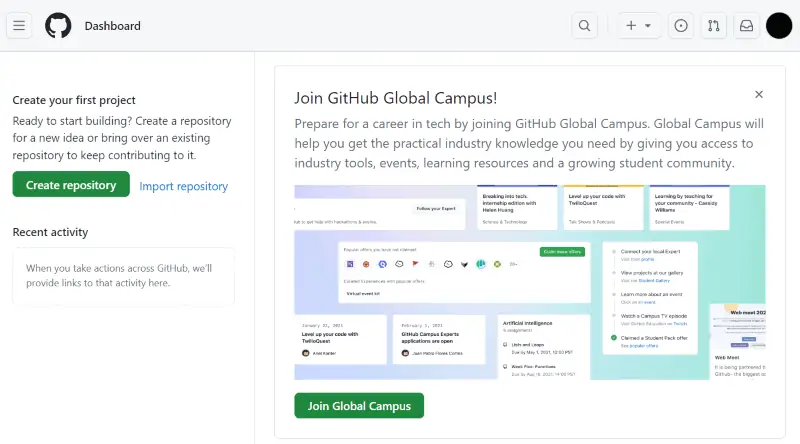
Task: Click the Global Campus preview image
Action: pyautogui.click(x=530, y=282)
